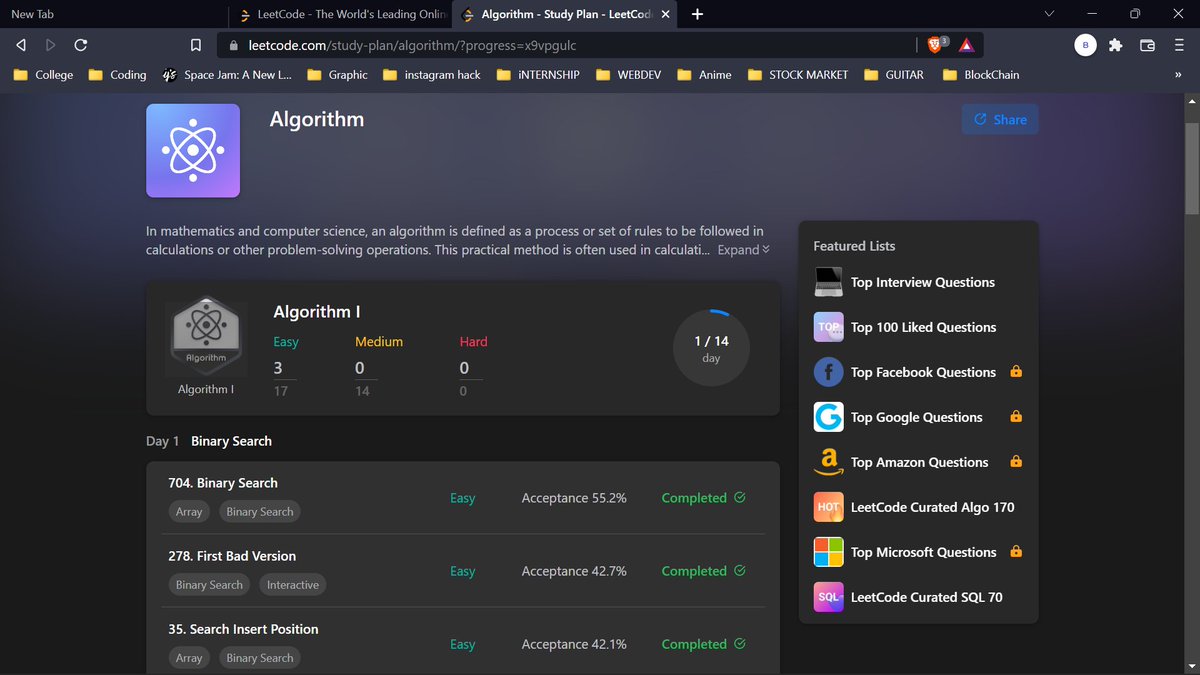Image resolution: width=1200 pixels, height=675 pixels.
Task: Uncheck Completed on Search Insert Position
Action: coord(739,644)
